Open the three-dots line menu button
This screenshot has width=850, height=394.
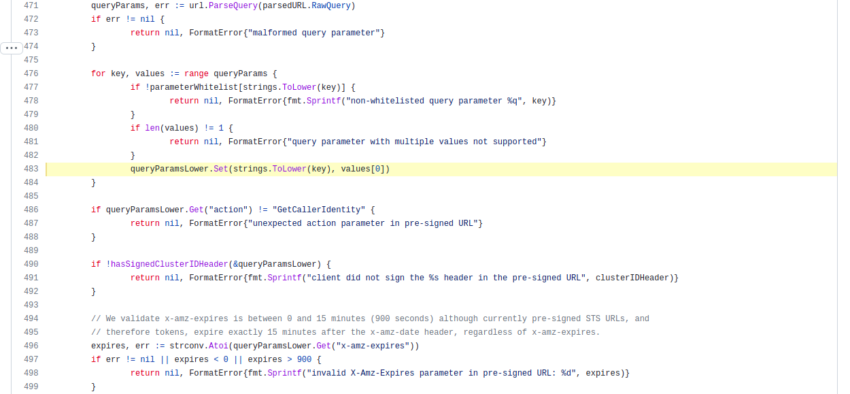tap(11, 48)
